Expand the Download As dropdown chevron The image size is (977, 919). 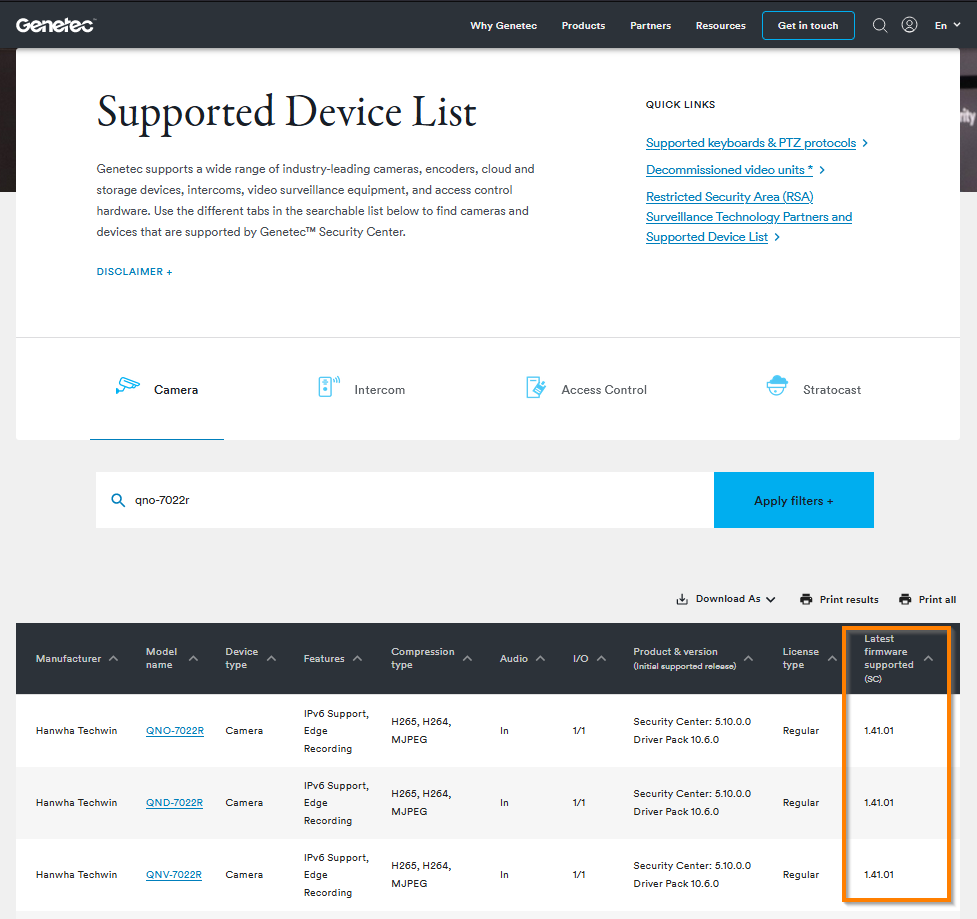(771, 599)
